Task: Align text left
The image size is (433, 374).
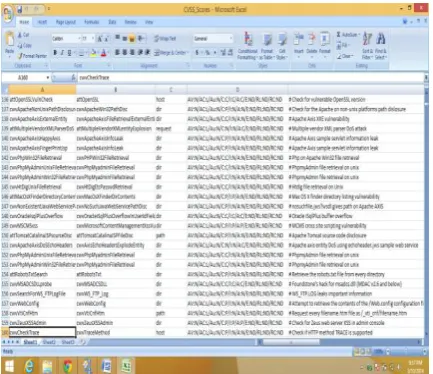Action: [x=118, y=52]
